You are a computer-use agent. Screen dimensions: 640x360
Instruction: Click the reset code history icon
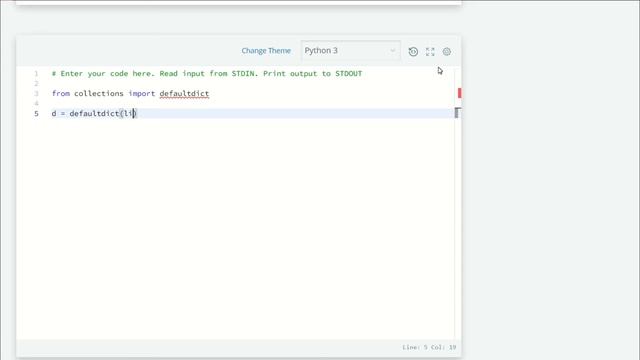pos(413,51)
